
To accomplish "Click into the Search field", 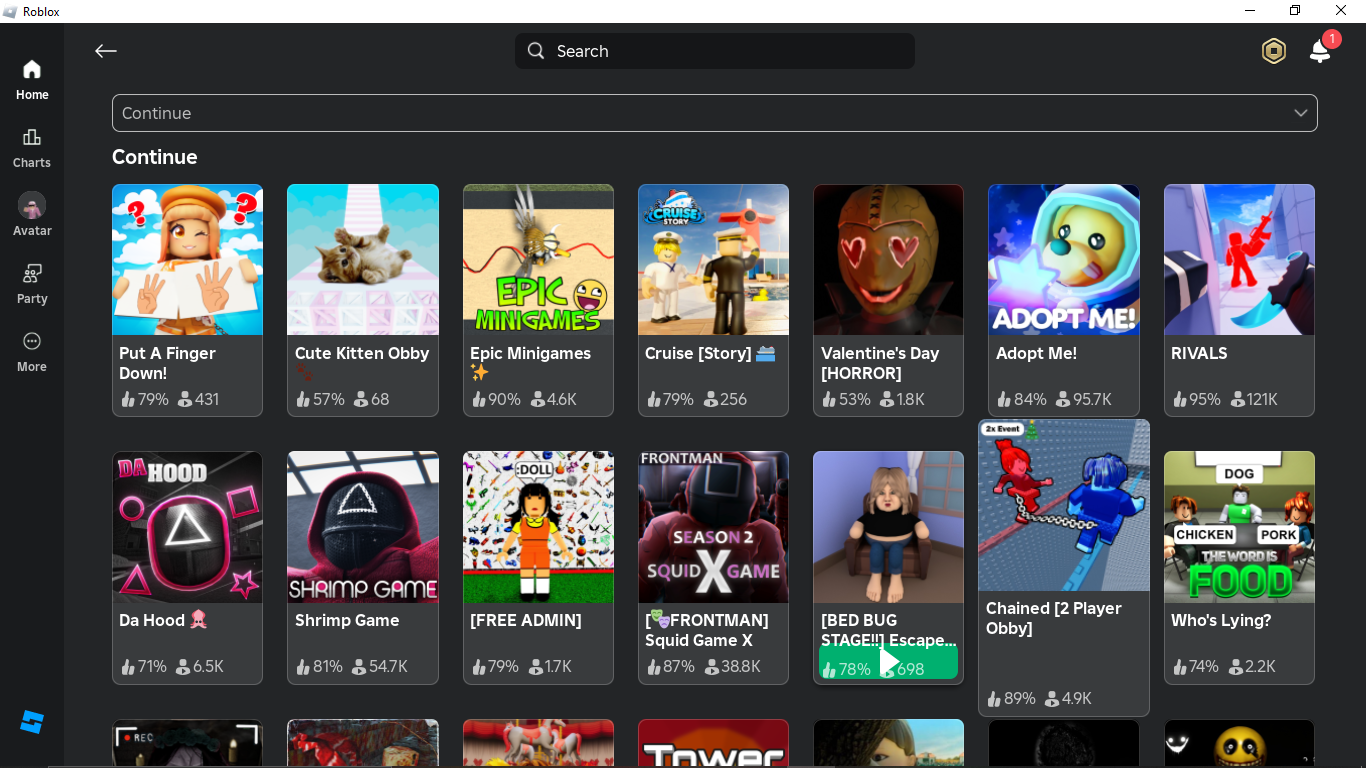I will pyautogui.click(x=715, y=51).
